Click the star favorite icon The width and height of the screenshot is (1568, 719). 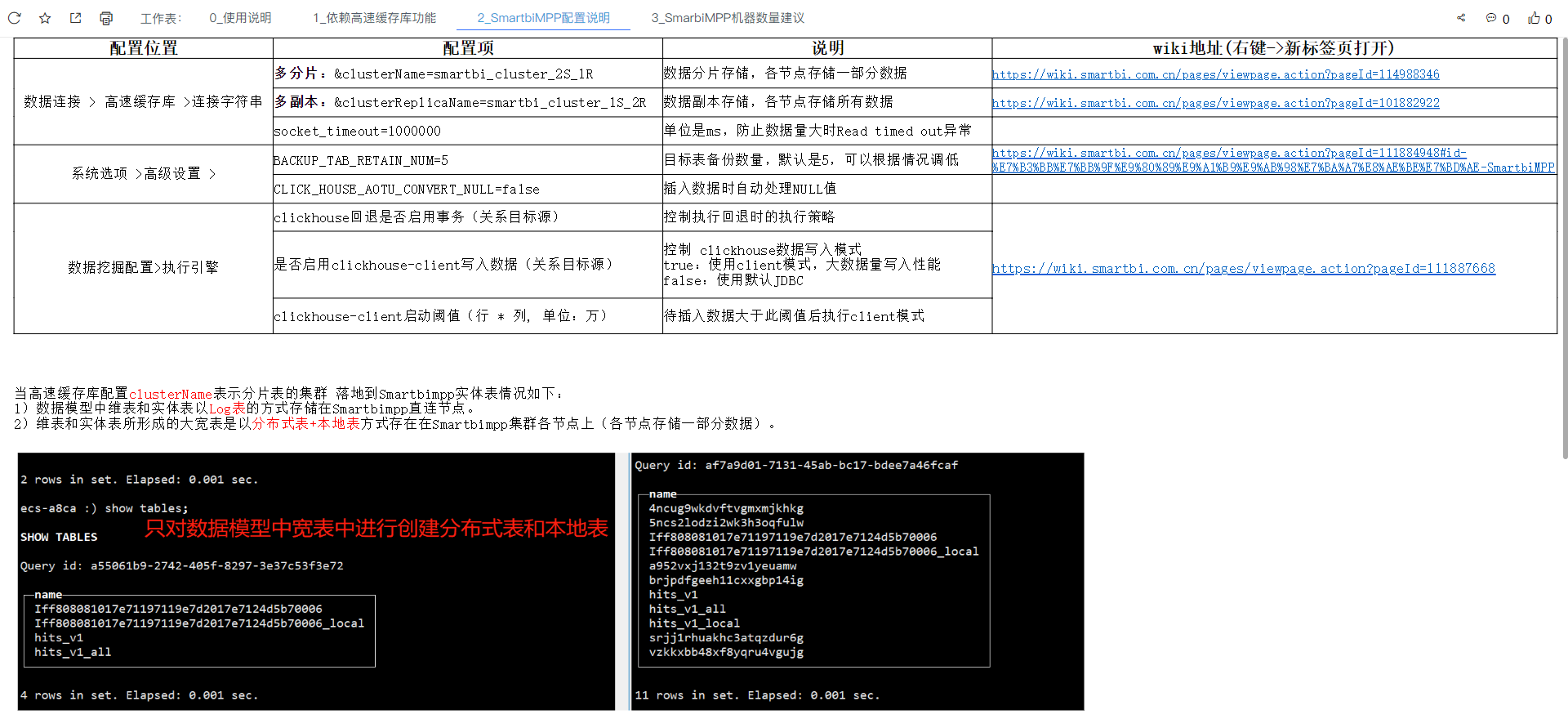point(45,18)
